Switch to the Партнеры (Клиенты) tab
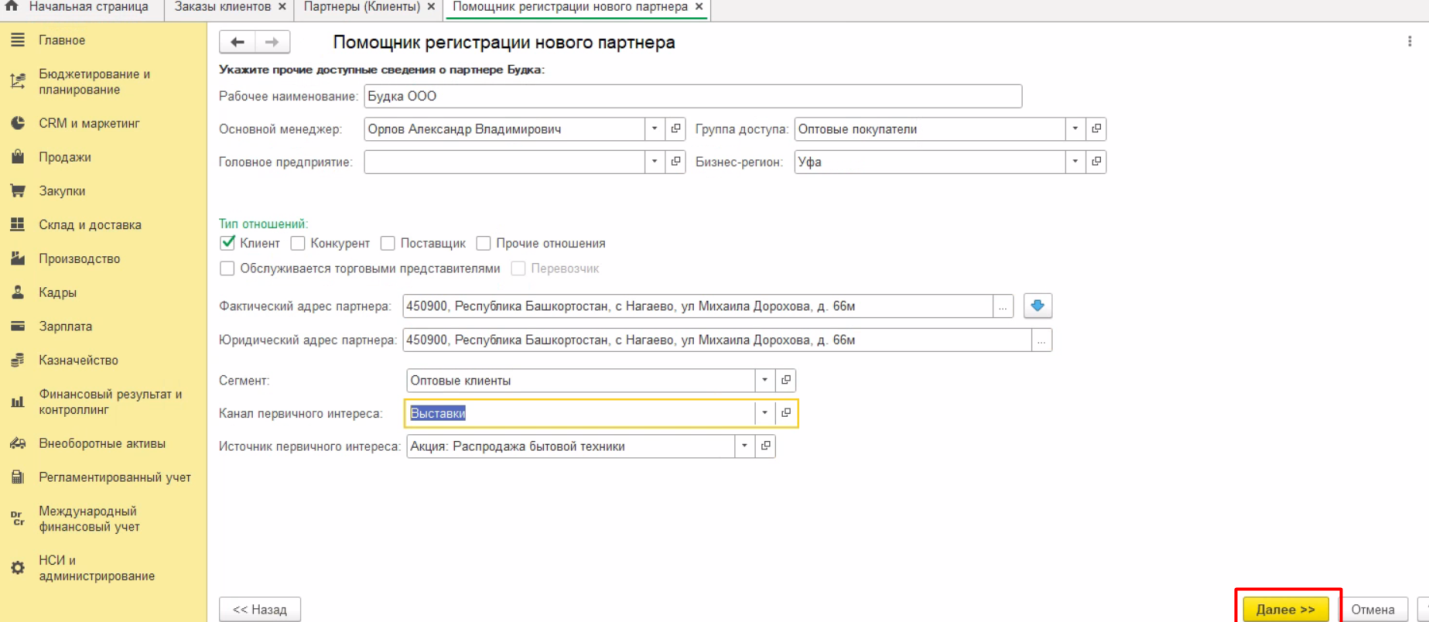 [363, 7]
